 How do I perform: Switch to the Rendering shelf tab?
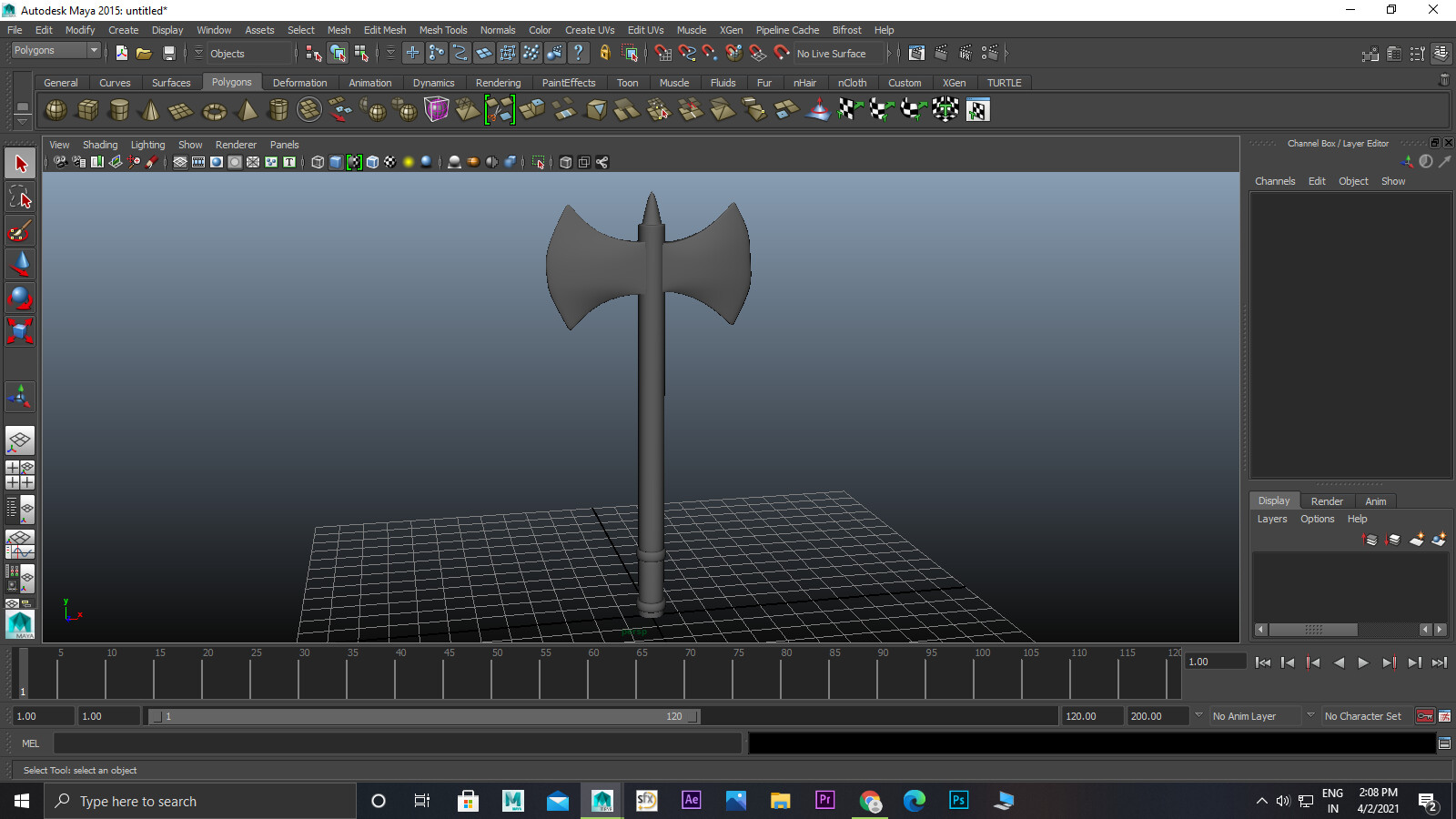pyautogui.click(x=498, y=83)
